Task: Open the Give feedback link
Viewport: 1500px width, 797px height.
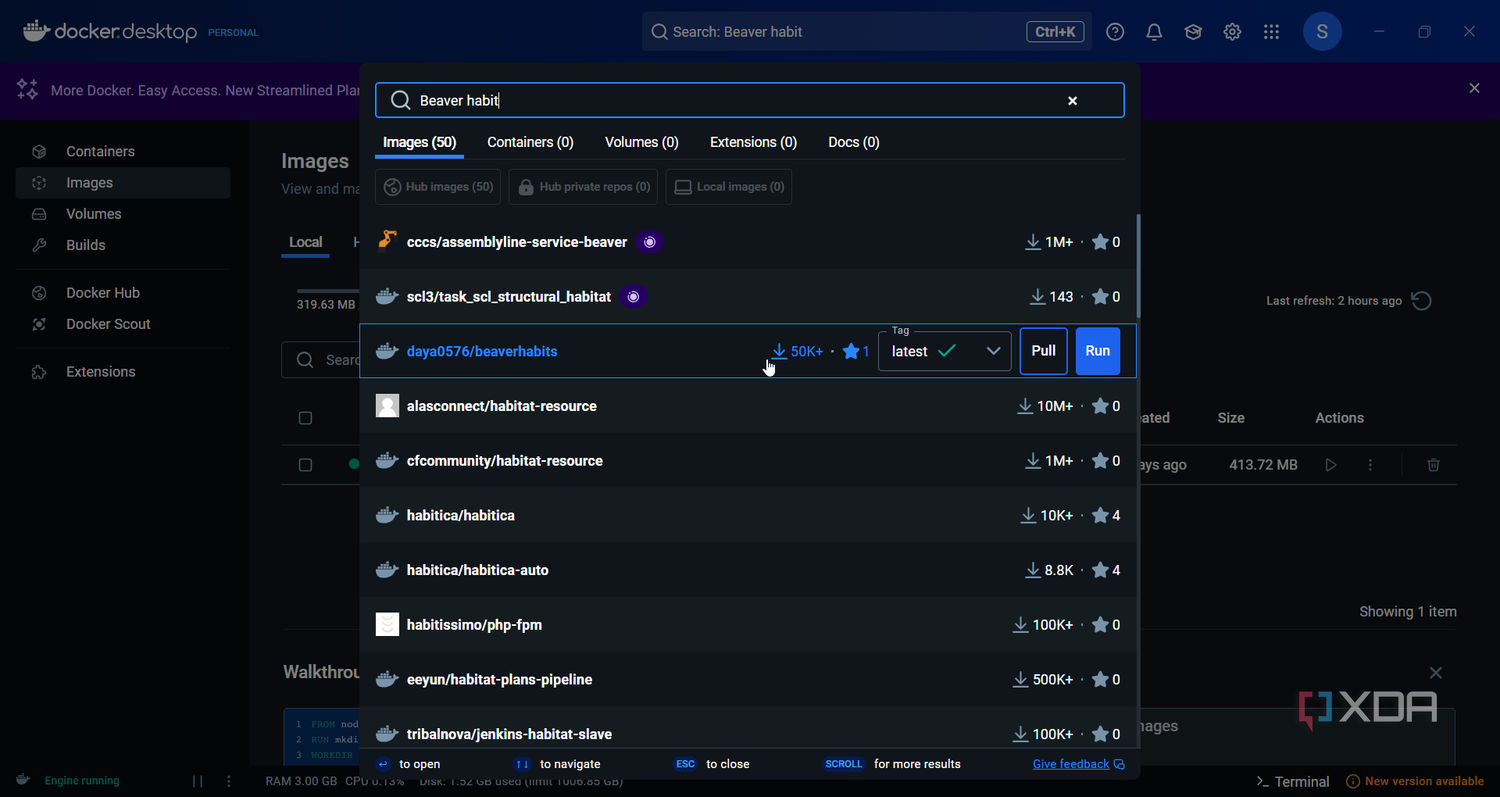Action: pos(1078,764)
